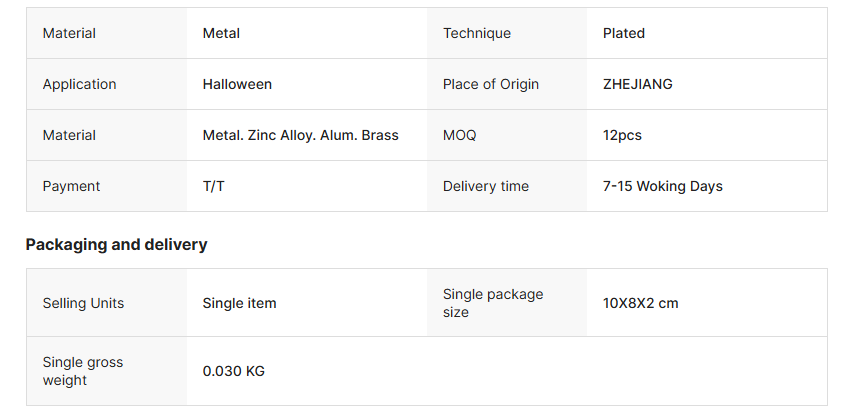
Task: Click the 0.030 KG weight value
Action: tap(233, 371)
